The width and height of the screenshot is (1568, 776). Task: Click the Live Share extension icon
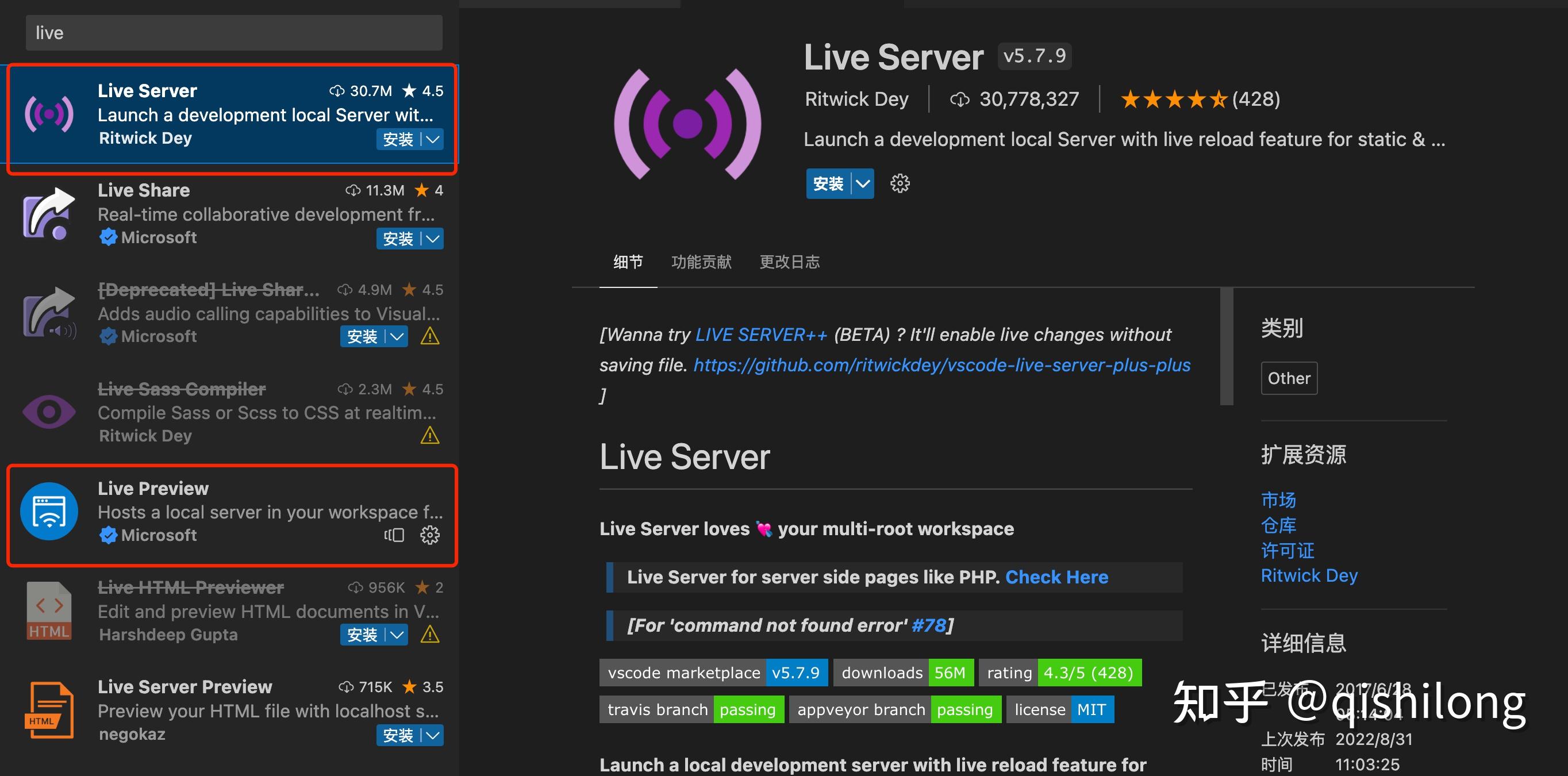coord(49,214)
